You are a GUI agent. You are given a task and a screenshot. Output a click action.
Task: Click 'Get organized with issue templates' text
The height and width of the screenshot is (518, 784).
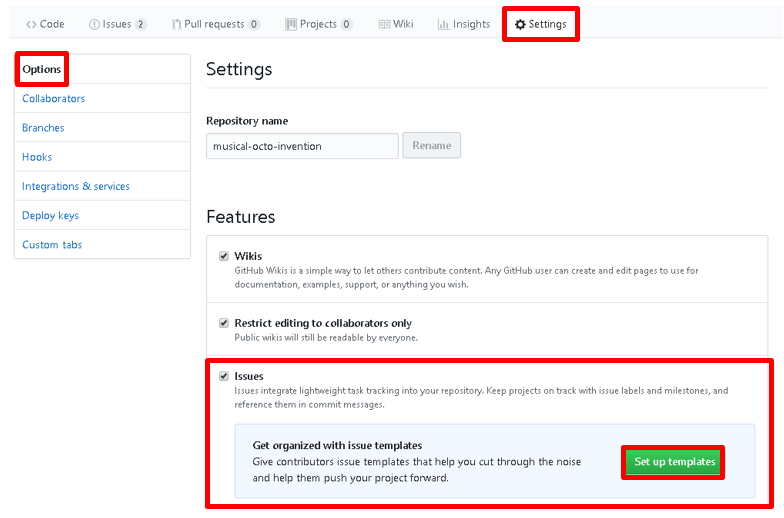tap(338, 445)
